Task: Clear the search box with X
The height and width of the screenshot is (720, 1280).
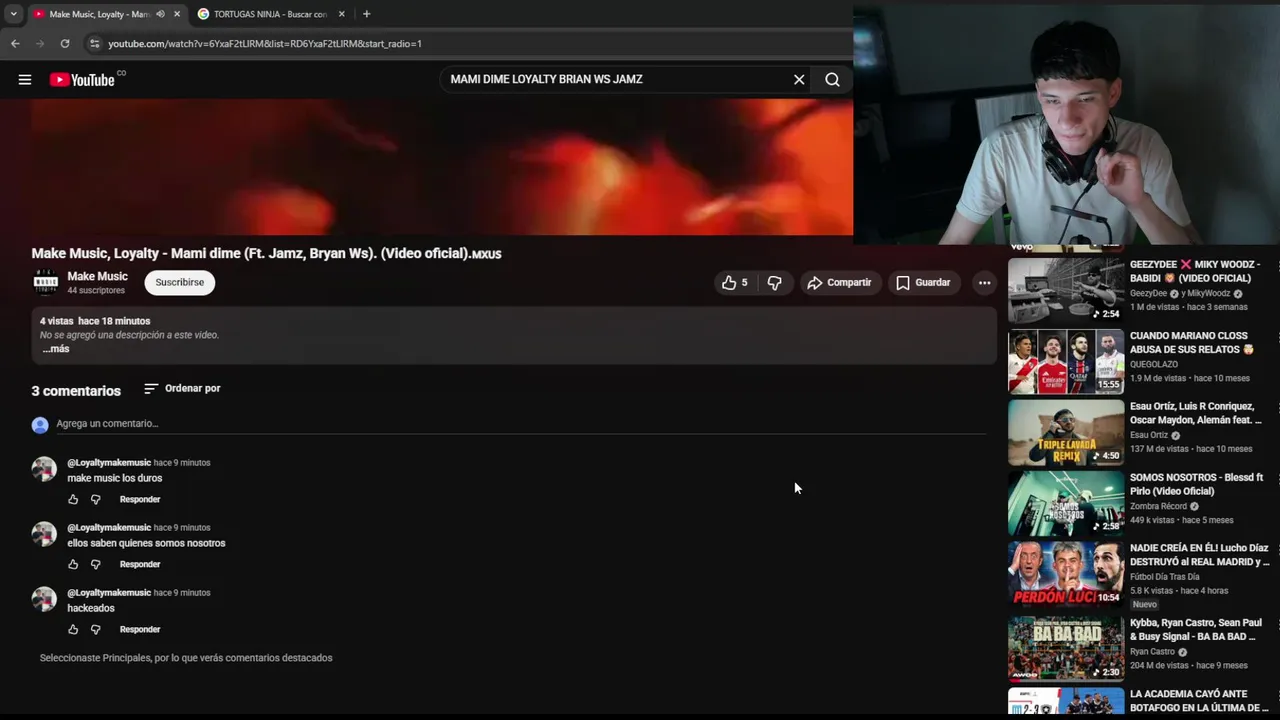Action: pos(799,80)
